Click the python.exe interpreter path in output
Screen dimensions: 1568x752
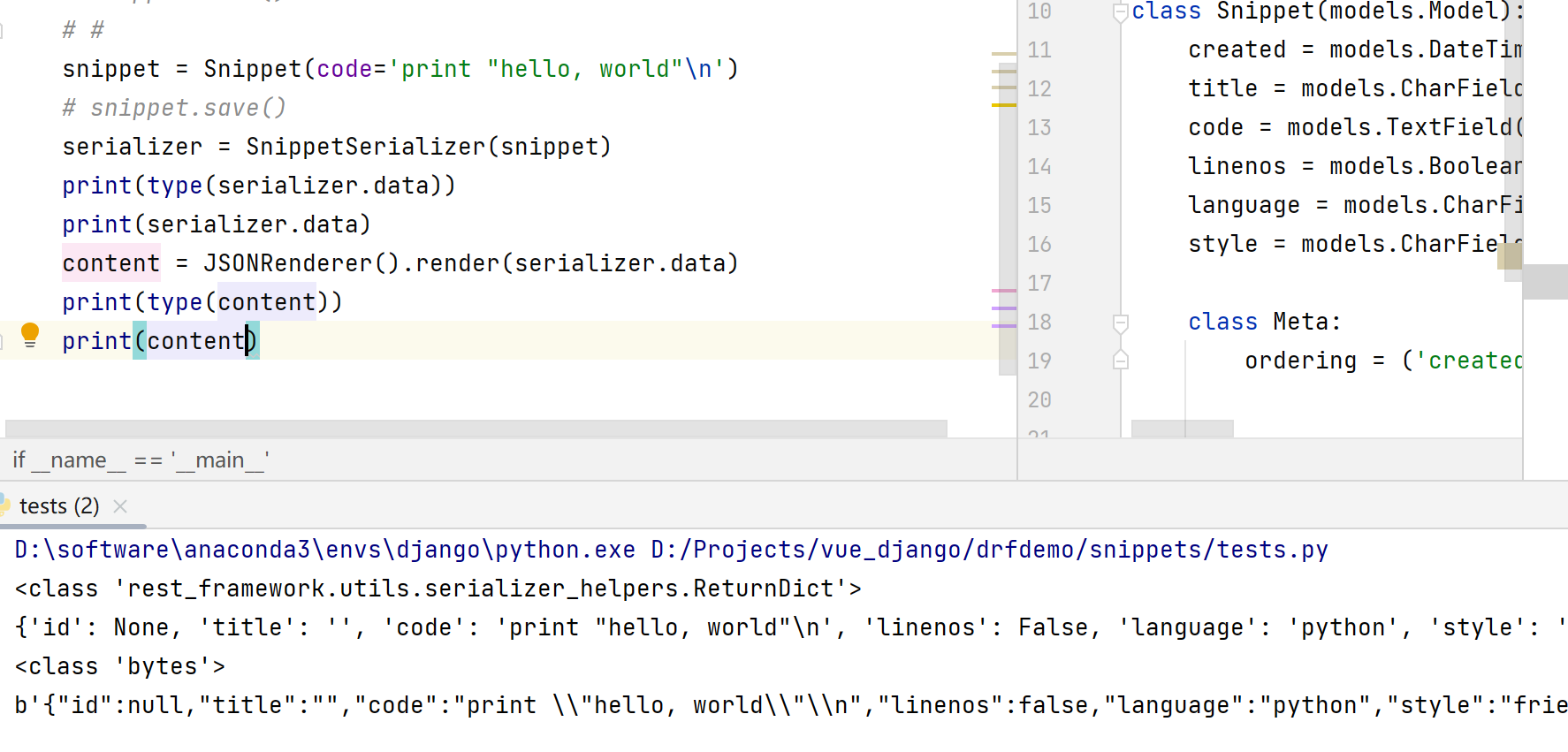324,550
